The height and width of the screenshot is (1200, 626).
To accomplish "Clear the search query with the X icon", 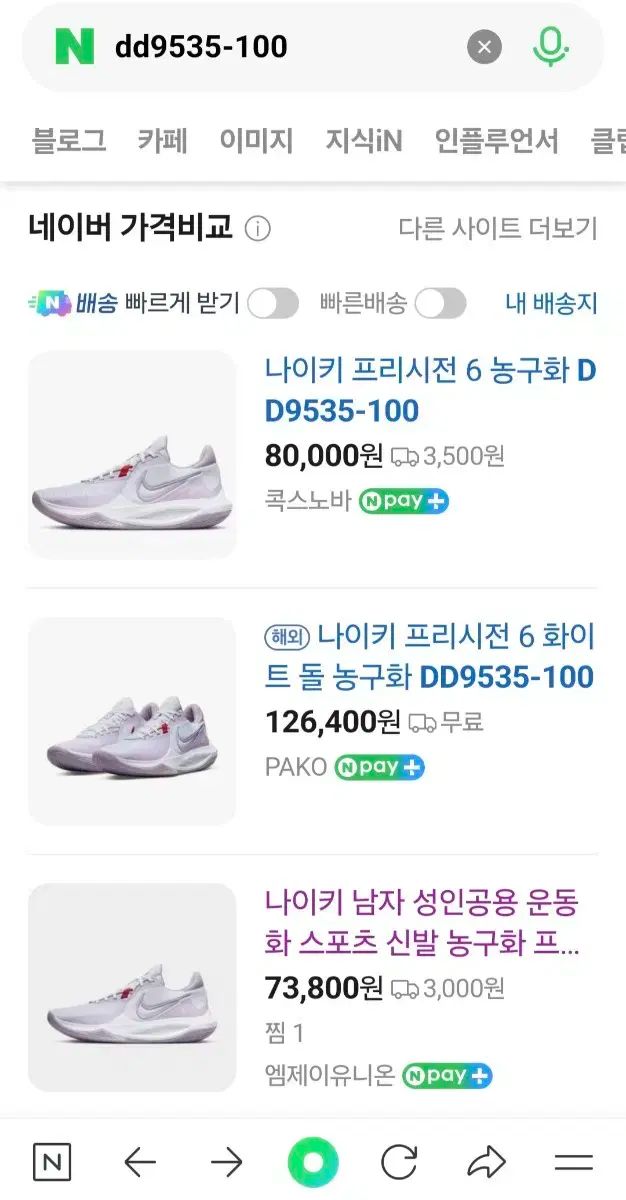I will (x=485, y=44).
